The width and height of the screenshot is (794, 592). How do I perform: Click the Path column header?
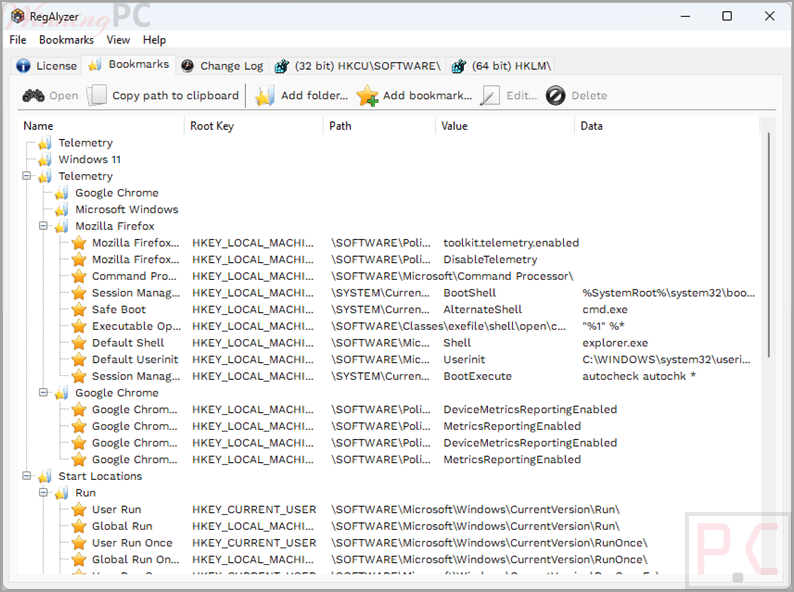click(x=379, y=126)
